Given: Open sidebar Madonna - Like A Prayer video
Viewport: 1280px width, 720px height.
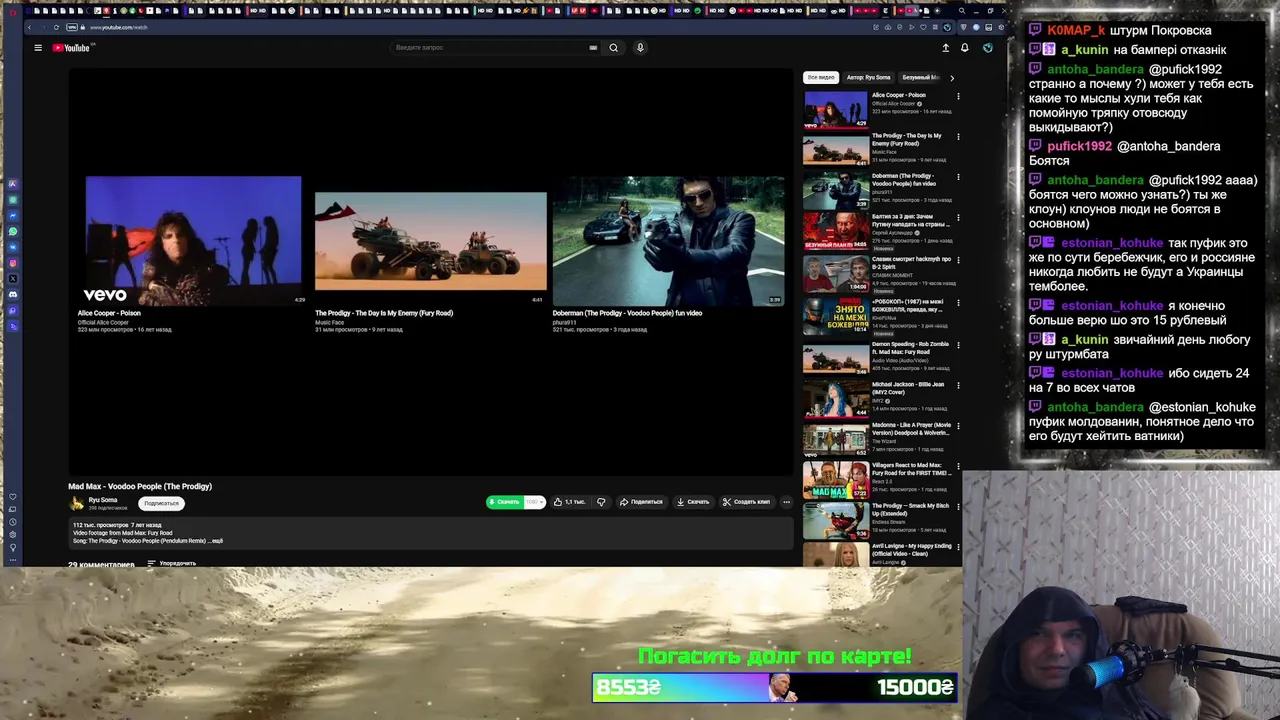Looking at the screenshot, I should (x=836, y=440).
